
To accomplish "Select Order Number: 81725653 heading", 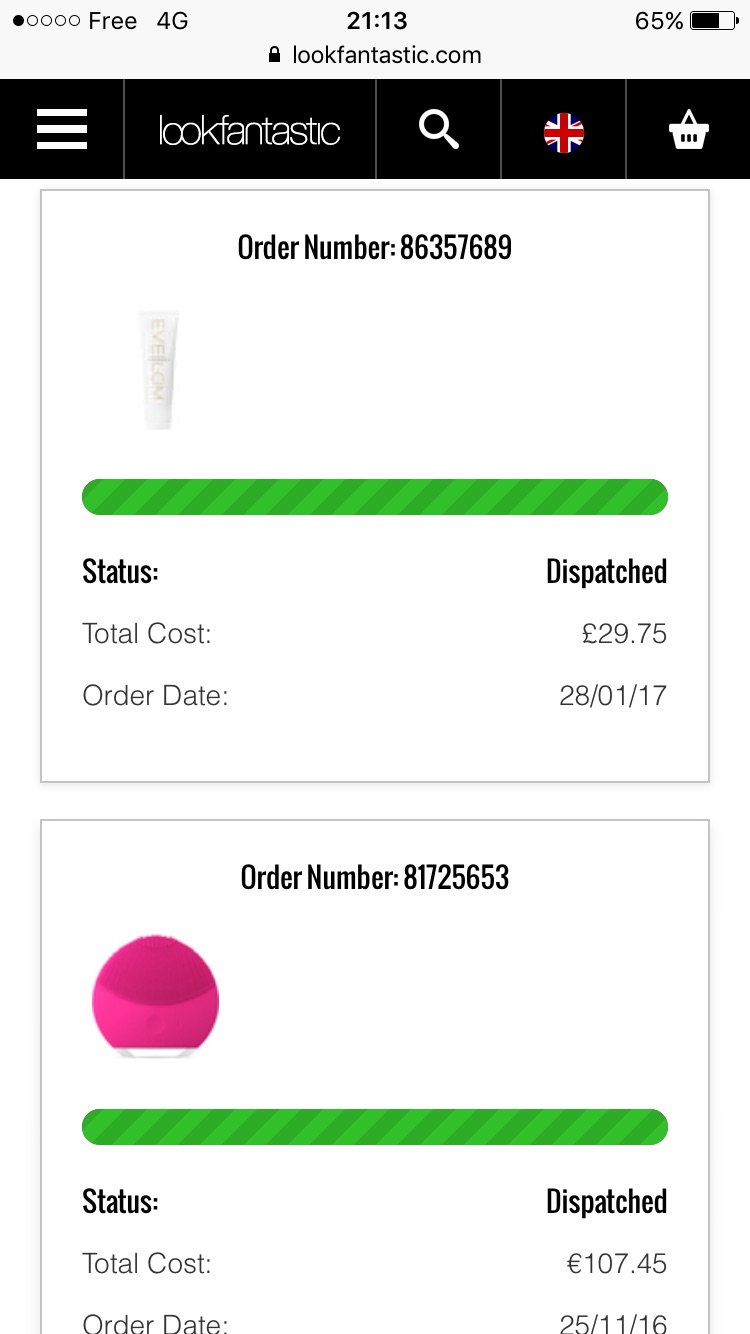I will click(375, 877).
